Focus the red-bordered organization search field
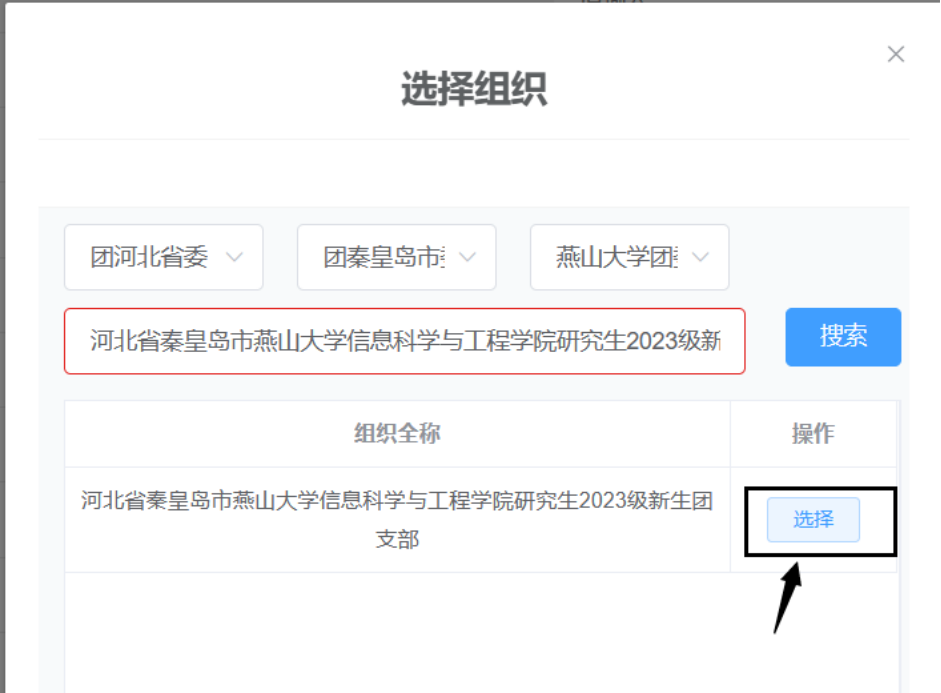 click(404, 341)
